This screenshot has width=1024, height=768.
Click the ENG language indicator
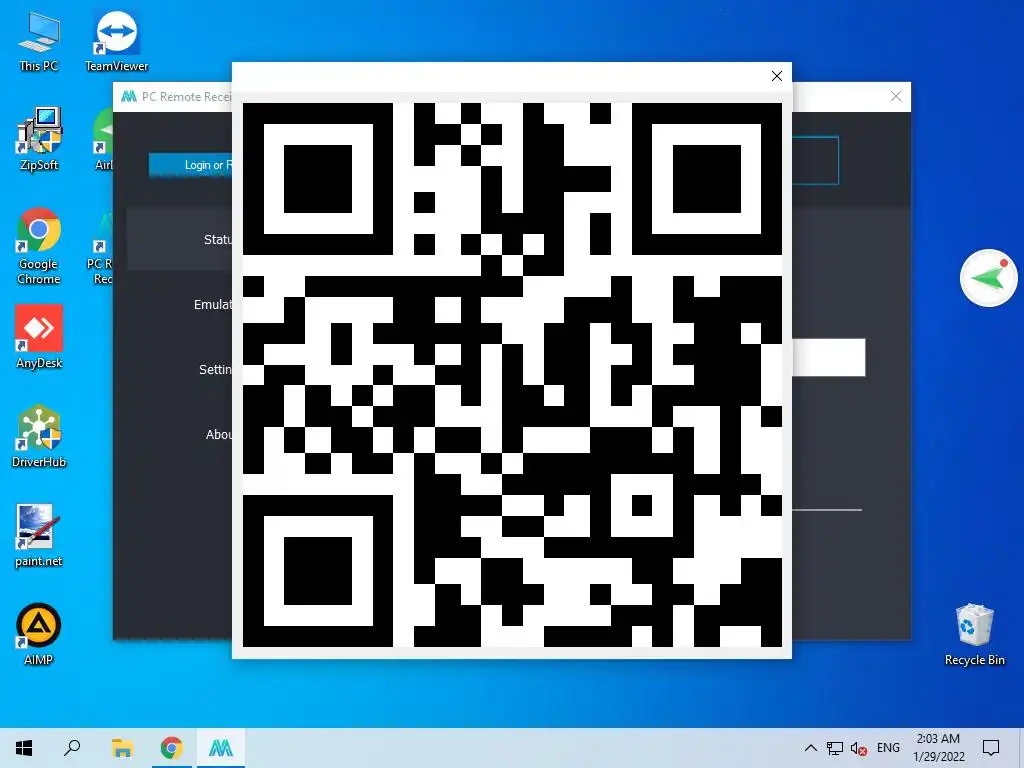point(888,748)
